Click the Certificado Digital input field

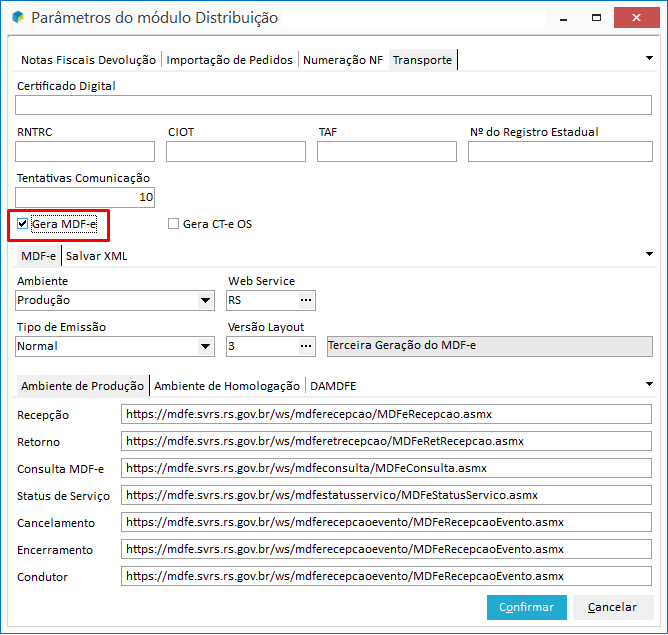[334, 105]
